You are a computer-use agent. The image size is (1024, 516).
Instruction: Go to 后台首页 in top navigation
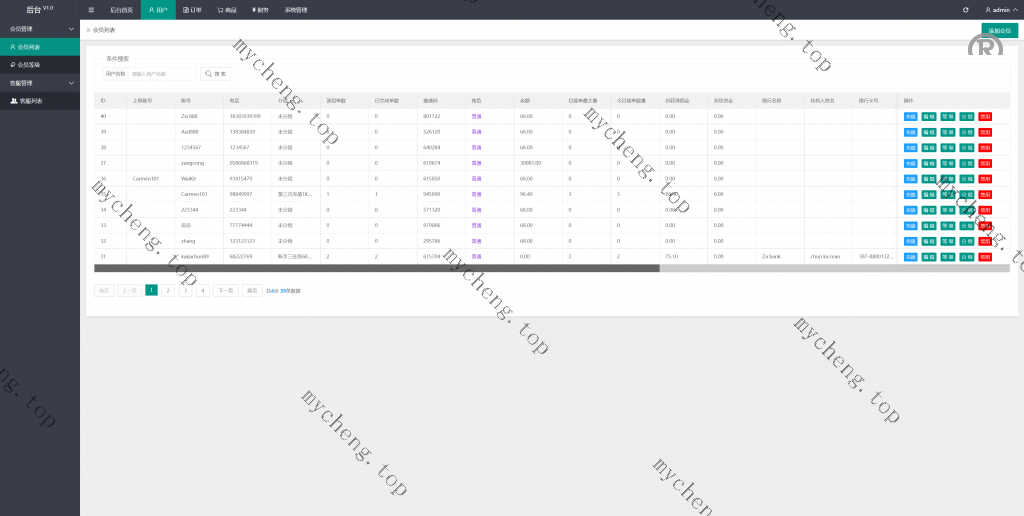click(x=121, y=10)
